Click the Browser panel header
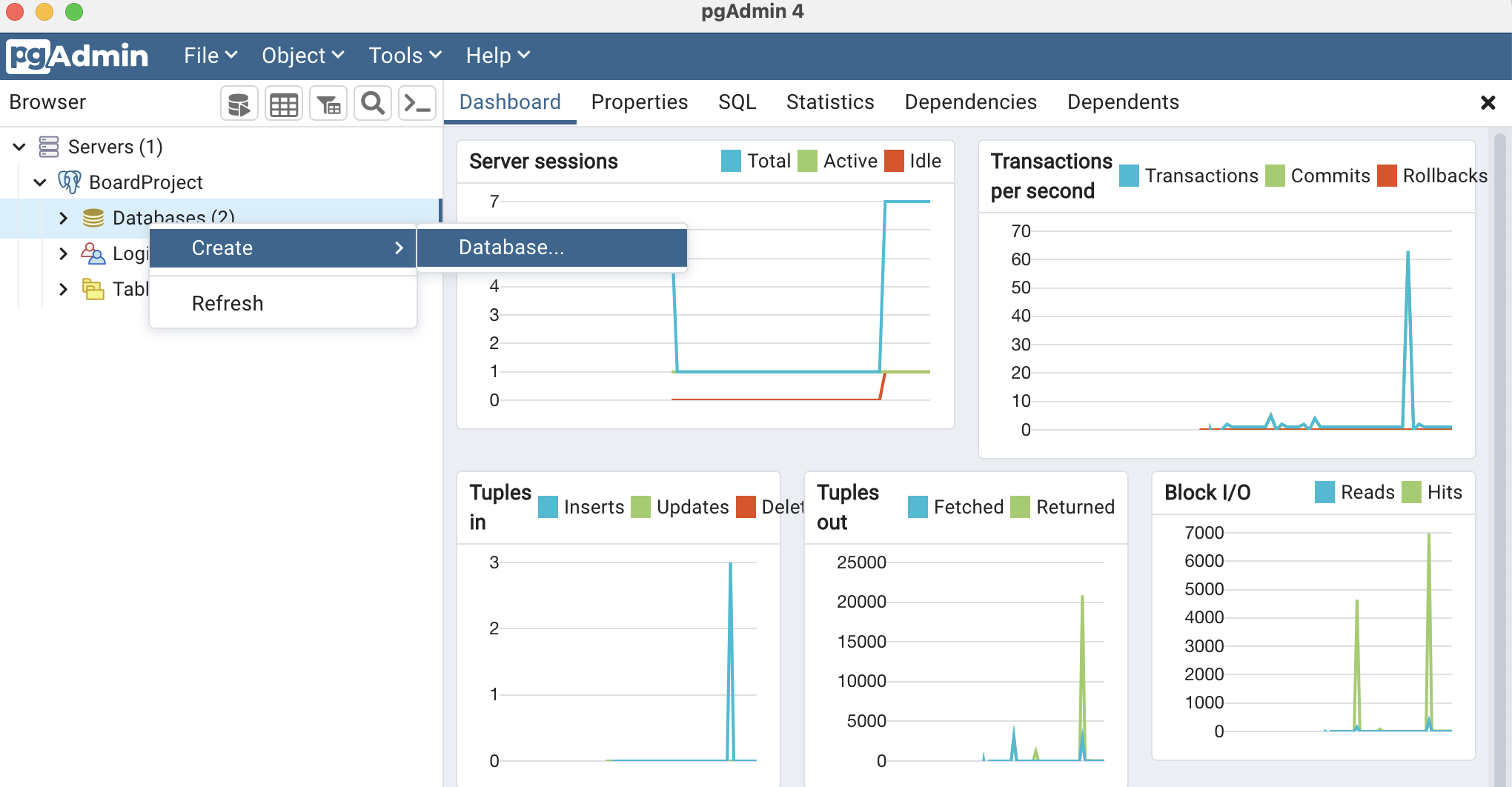The image size is (1512, 787). (47, 102)
